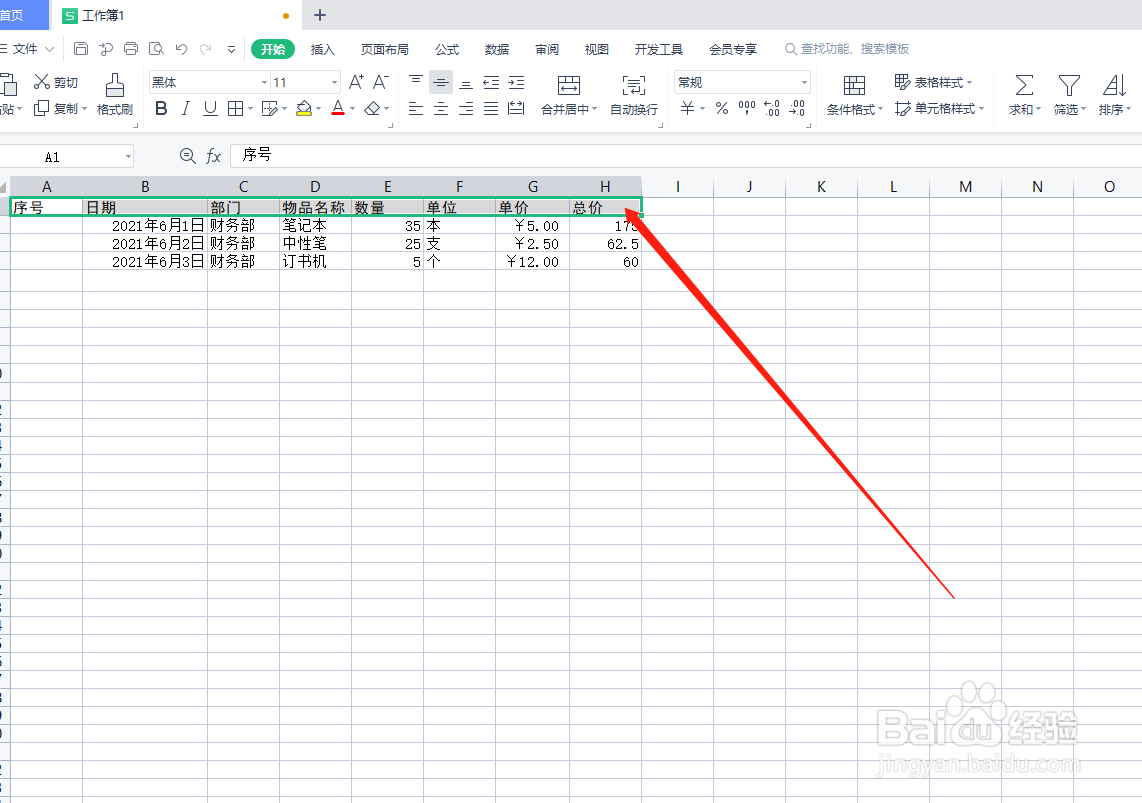1142x803 pixels.
Task: Open a new tab with plus button
Action: [x=320, y=15]
